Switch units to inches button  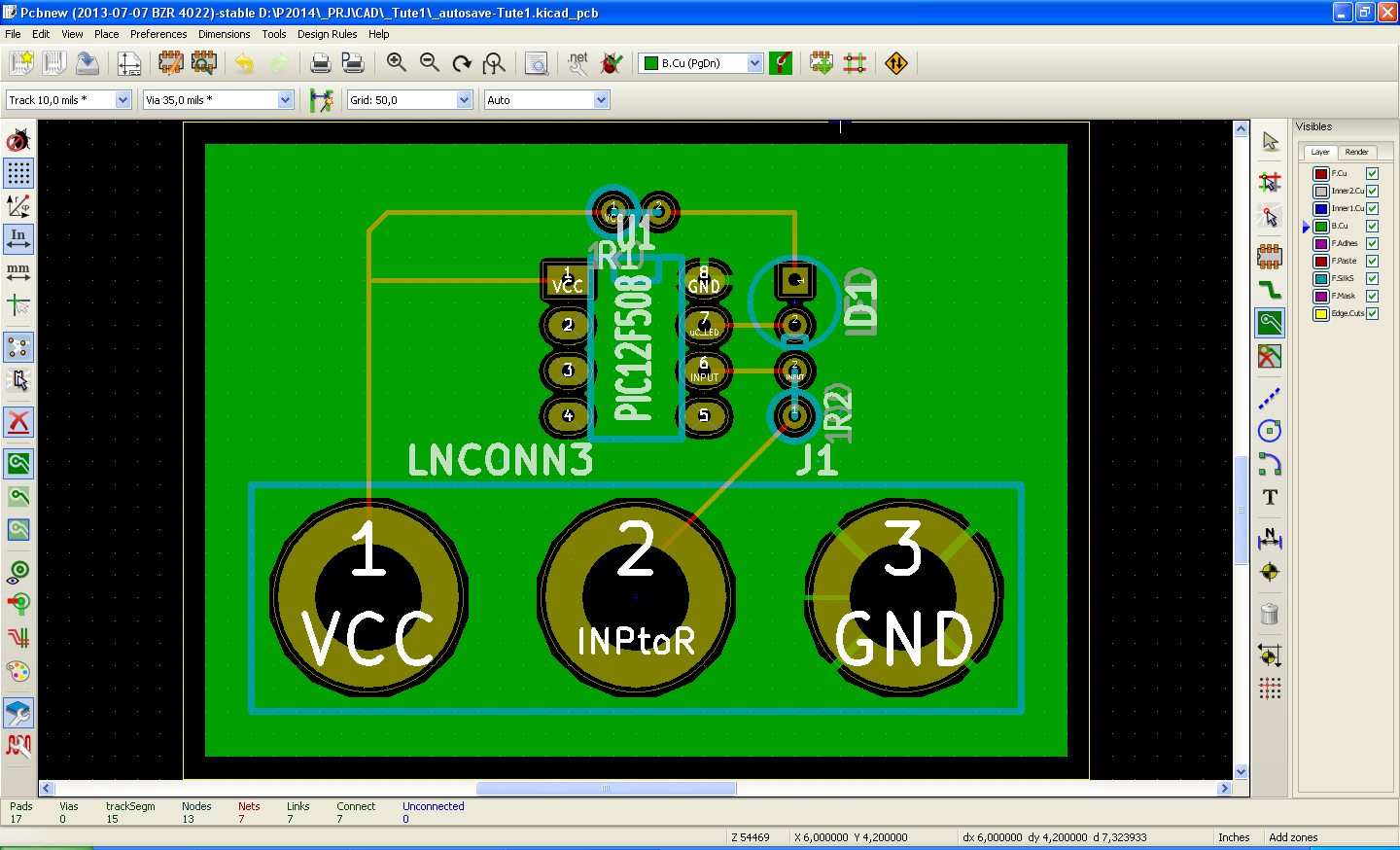[18, 239]
